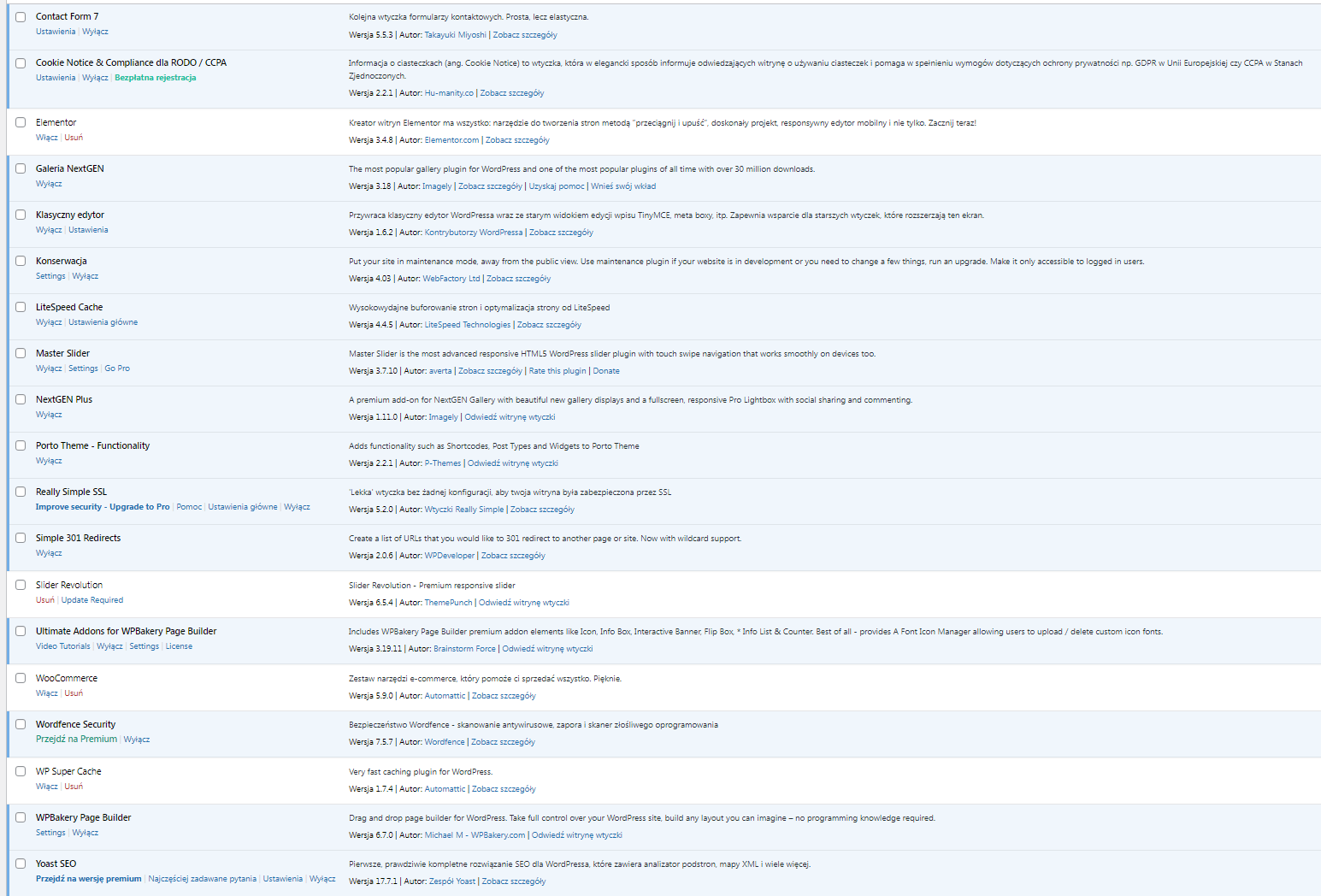This screenshot has width=1321, height=896.
Task: Click the Kontrybutorzy WordPressa author link
Action: (x=474, y=233)
